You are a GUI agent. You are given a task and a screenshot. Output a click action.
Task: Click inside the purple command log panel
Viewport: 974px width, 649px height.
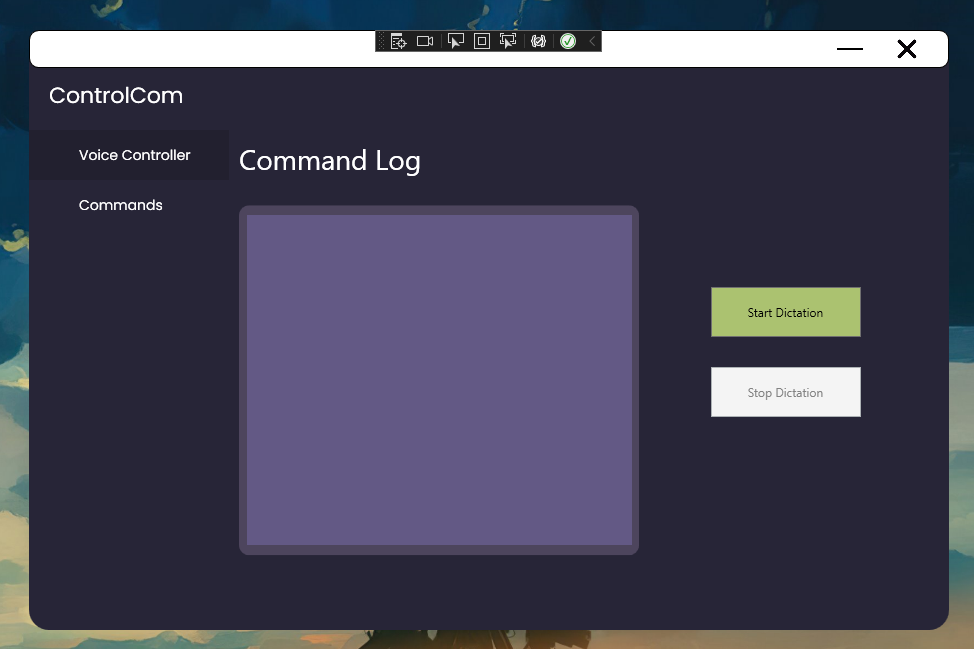point(438,380)
